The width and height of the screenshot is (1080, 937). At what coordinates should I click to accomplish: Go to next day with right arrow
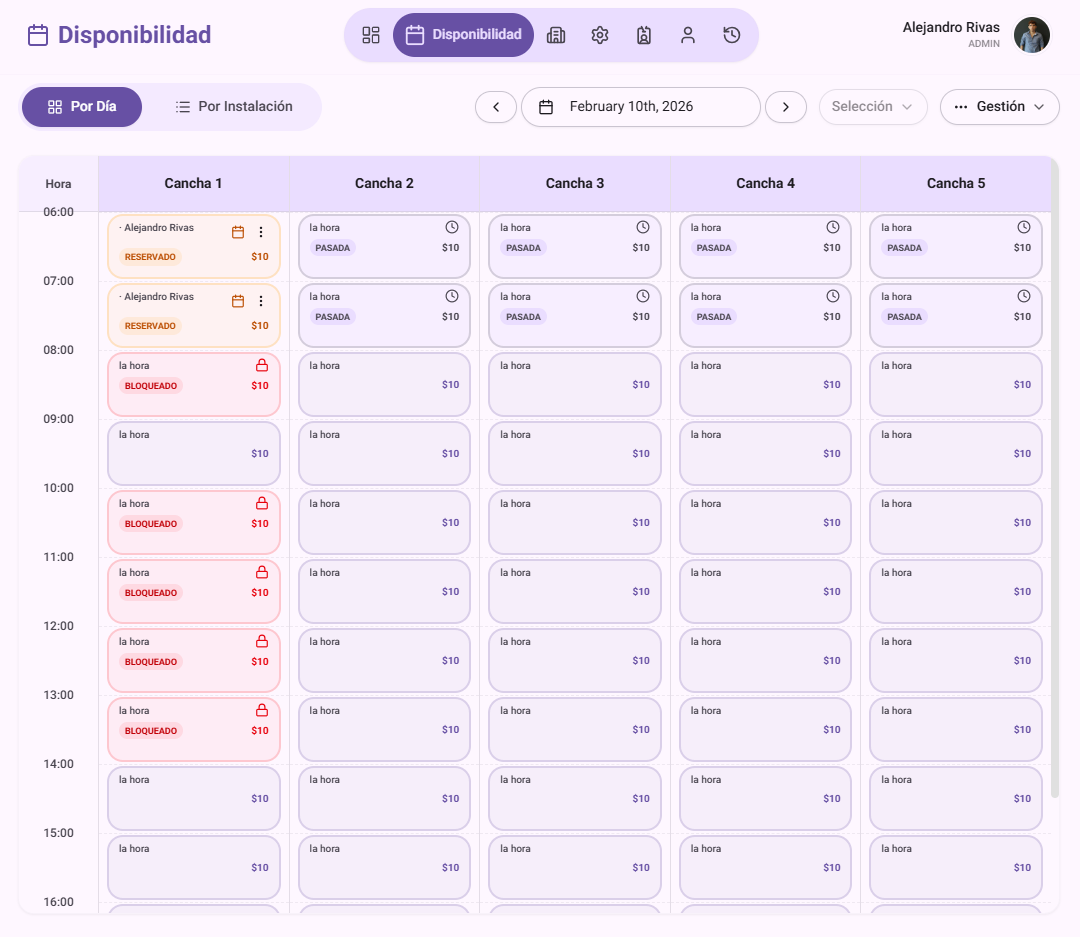786,107
